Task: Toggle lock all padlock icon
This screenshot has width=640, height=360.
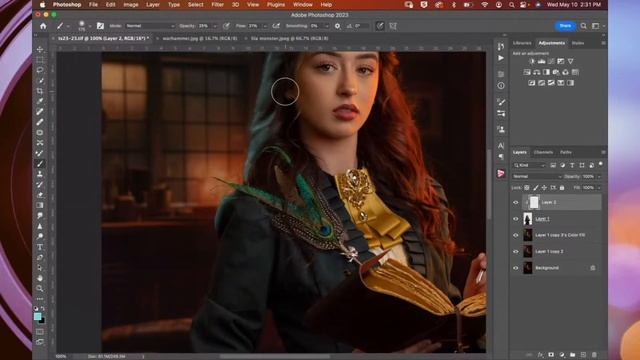Action: point(562,188)
